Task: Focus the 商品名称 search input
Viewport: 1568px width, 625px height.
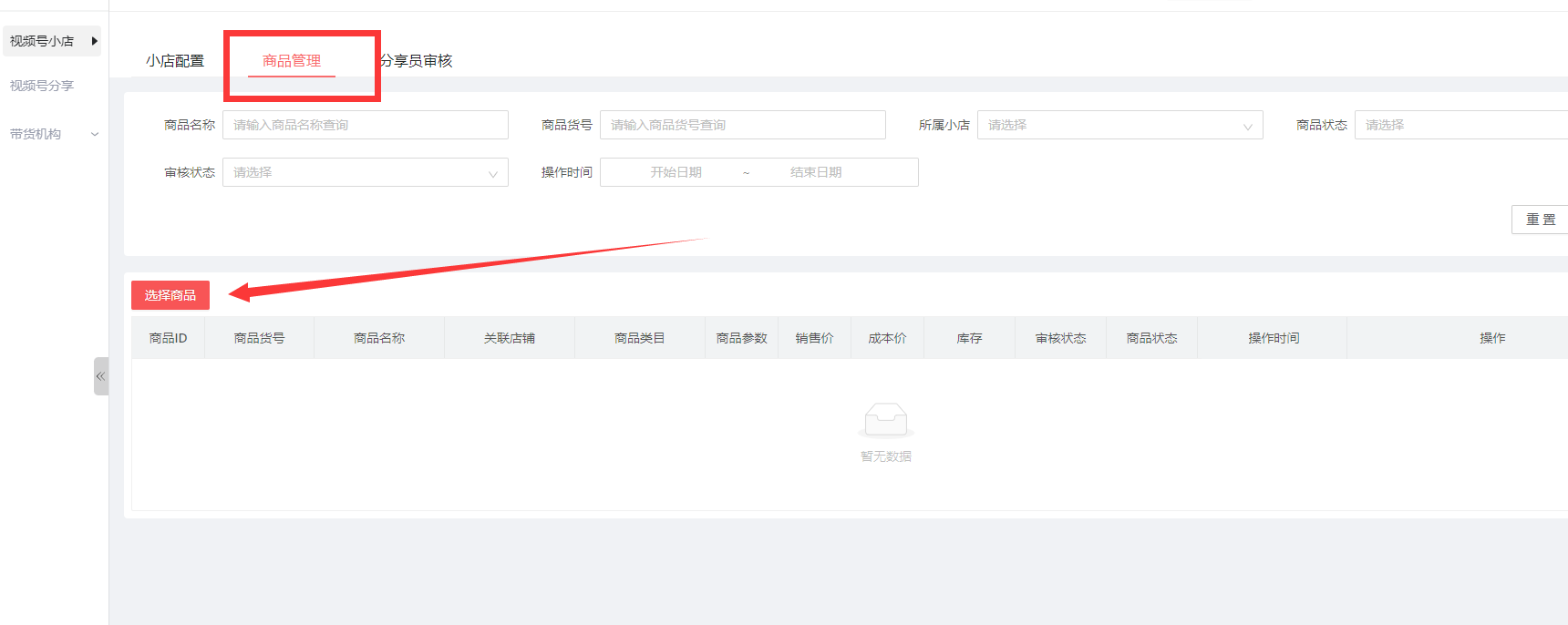Action: (365, 125)
